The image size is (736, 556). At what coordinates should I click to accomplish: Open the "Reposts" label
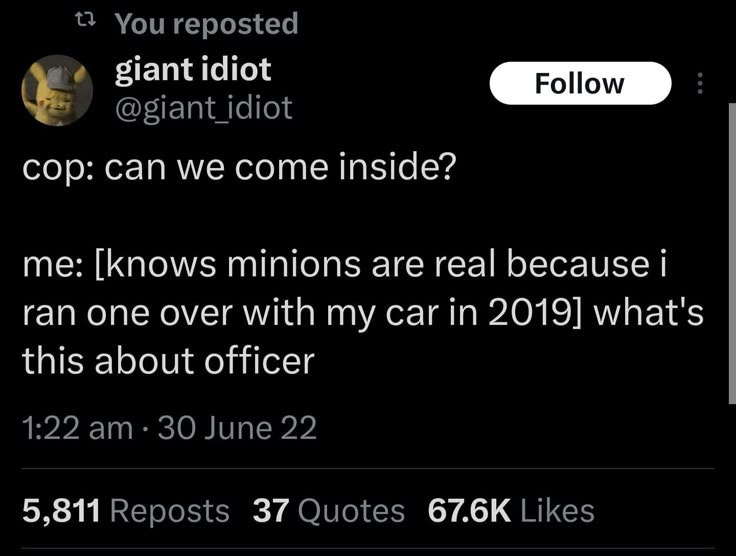point(169,511)
